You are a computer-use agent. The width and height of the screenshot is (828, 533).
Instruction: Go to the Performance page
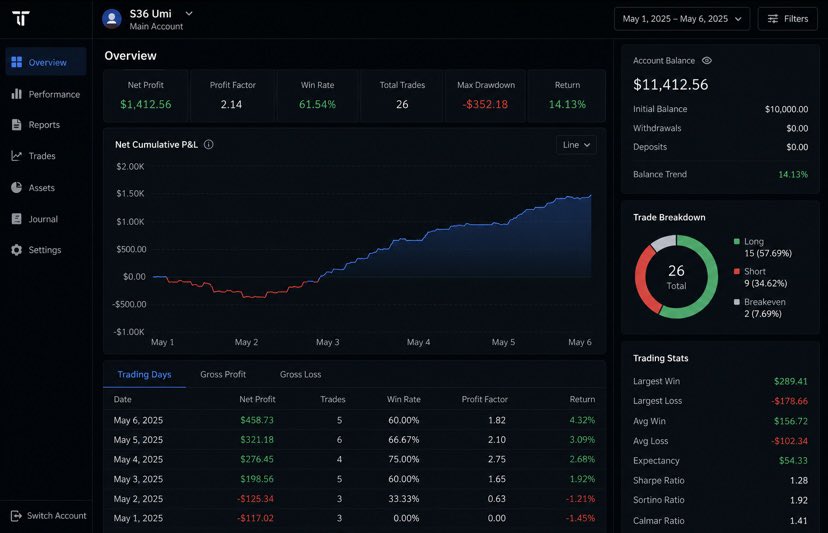46,94
